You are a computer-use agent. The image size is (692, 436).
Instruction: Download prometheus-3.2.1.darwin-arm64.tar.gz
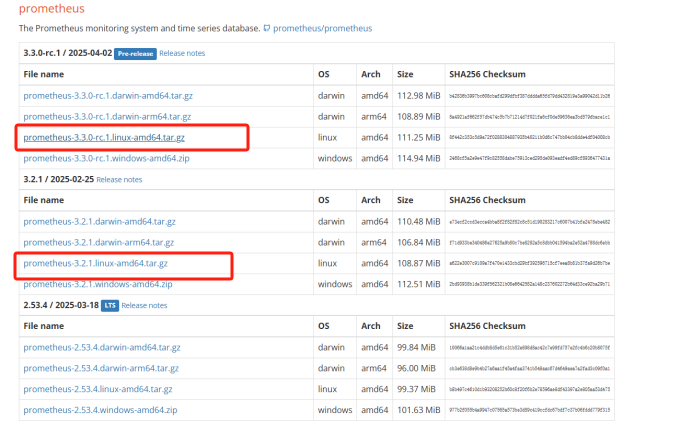click(x=98, y=242)
